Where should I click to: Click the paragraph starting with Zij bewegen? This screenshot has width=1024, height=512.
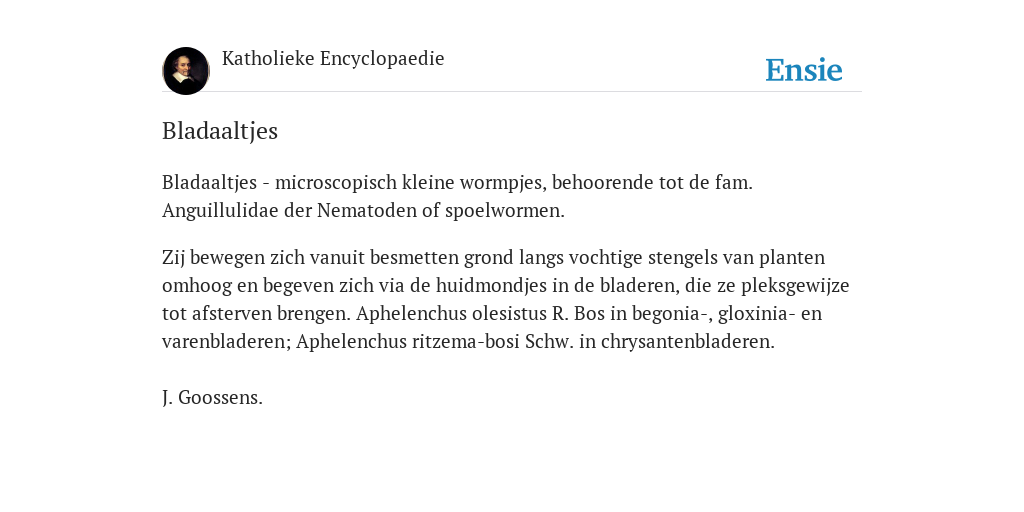505,300
